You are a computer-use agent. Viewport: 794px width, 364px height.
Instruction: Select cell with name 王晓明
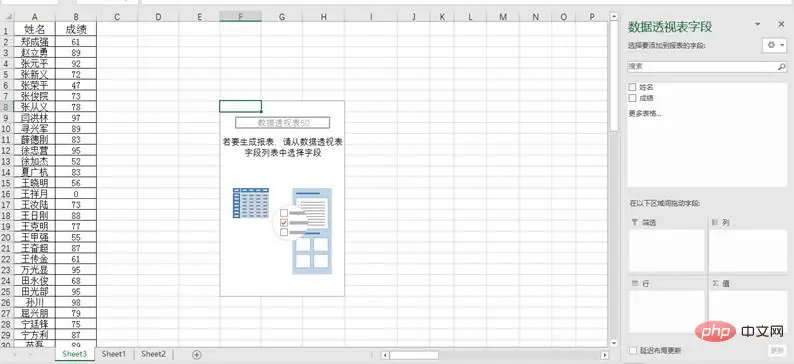coord(35,183)
